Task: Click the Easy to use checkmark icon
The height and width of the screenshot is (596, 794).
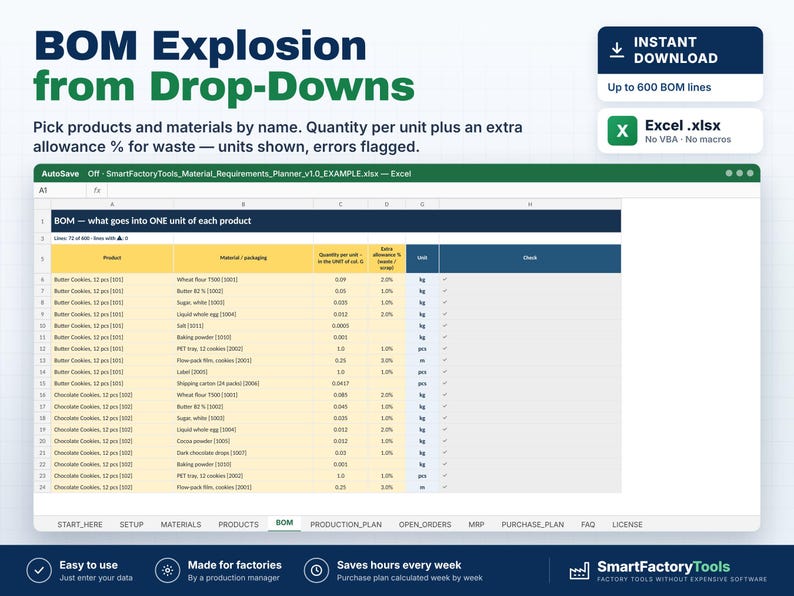Action: (39, 571)
